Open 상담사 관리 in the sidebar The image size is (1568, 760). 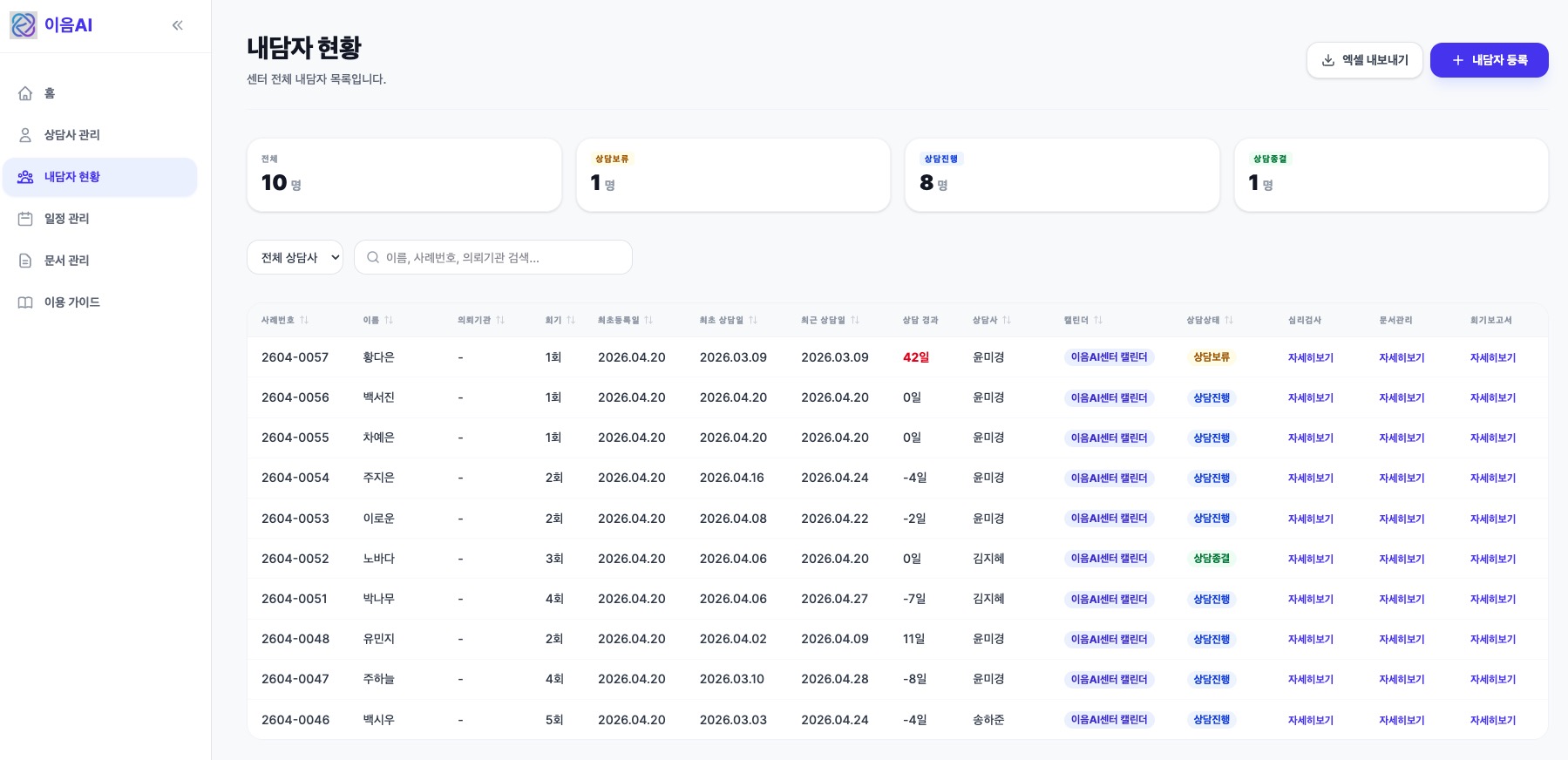[71, 135]
